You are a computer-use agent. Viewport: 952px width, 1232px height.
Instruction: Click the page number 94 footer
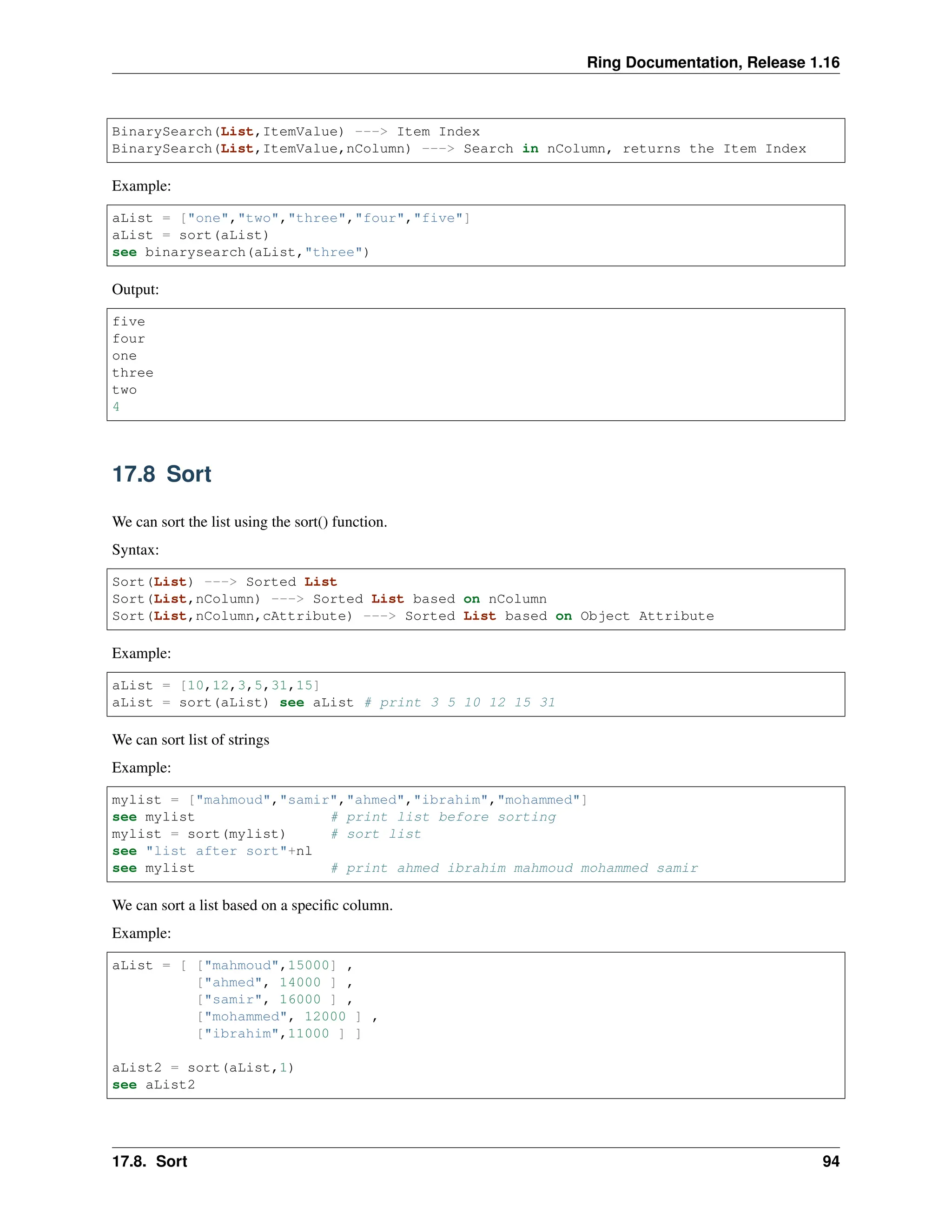pos(830,1161)
